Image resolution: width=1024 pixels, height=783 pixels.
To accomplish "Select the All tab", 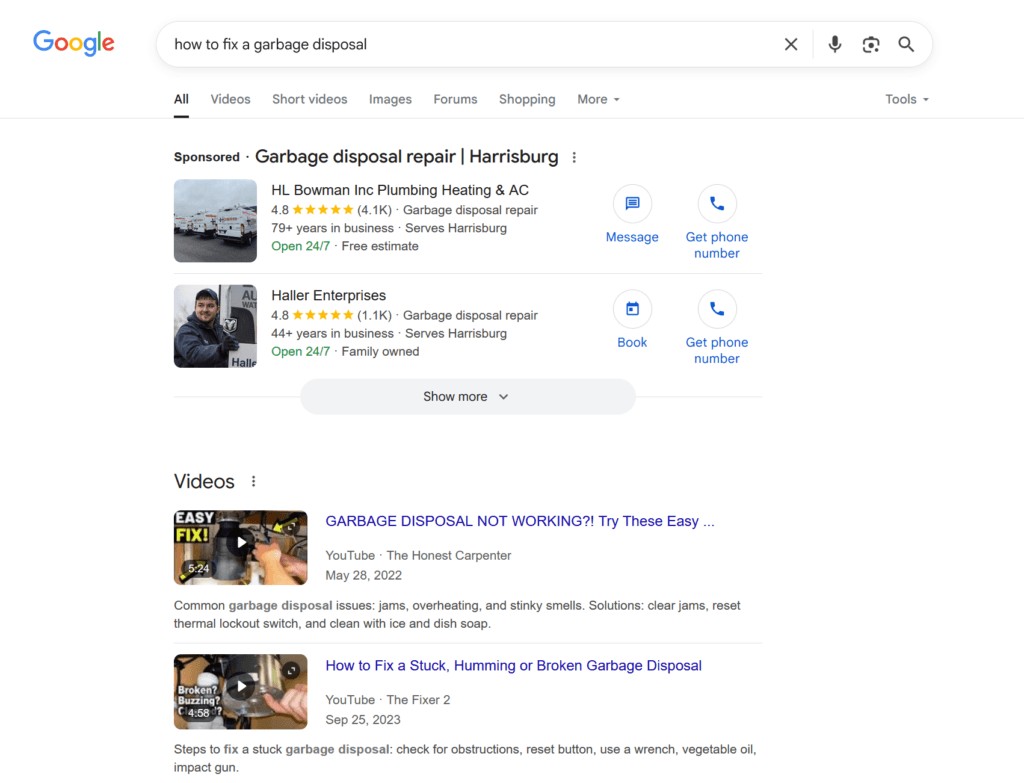I will pos(182,99).
